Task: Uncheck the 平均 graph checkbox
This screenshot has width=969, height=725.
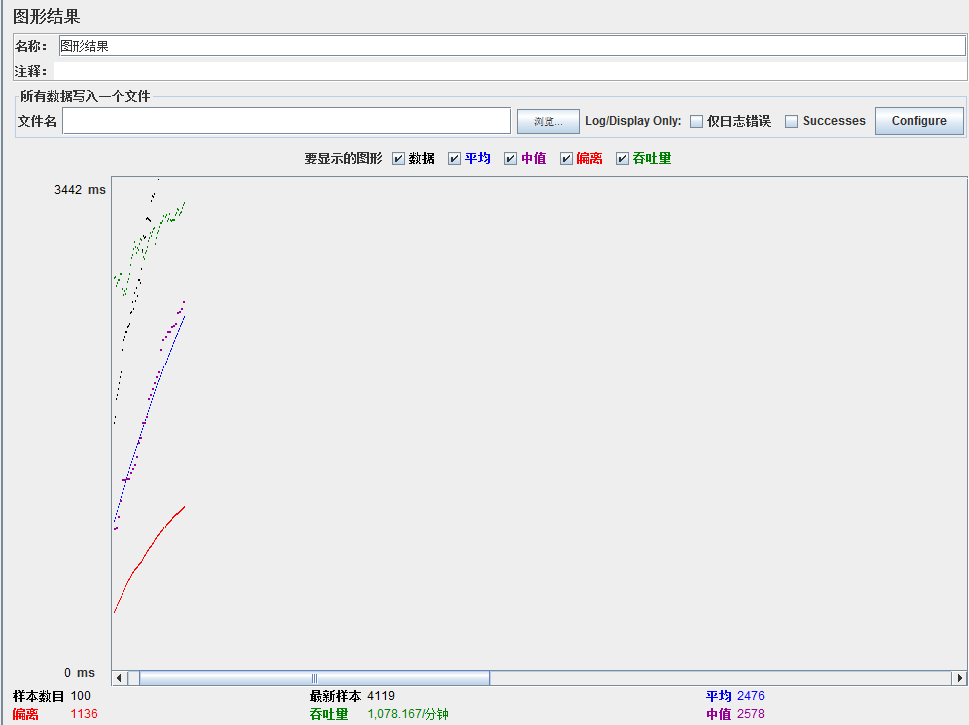Action: (x=454, y=159)
